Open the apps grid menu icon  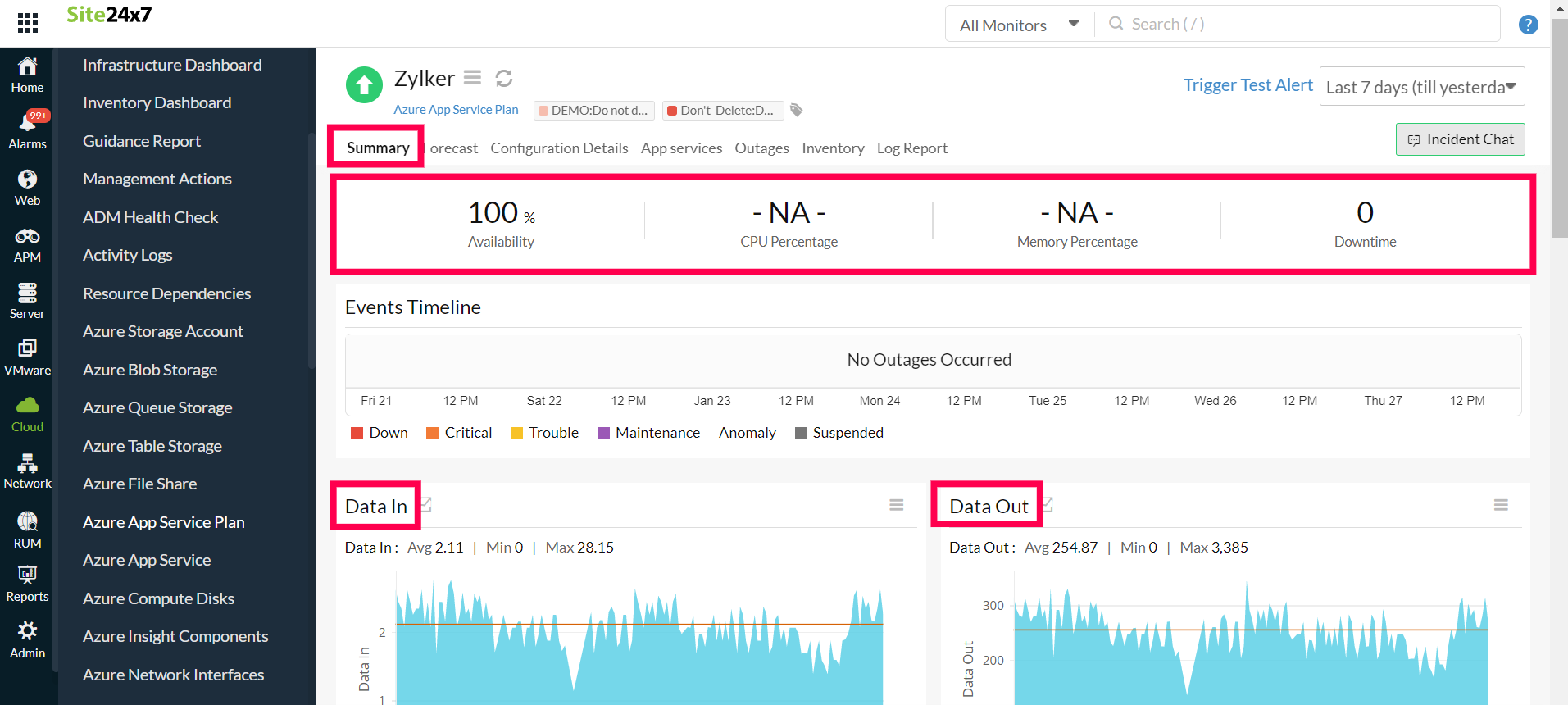pos(28,23)
